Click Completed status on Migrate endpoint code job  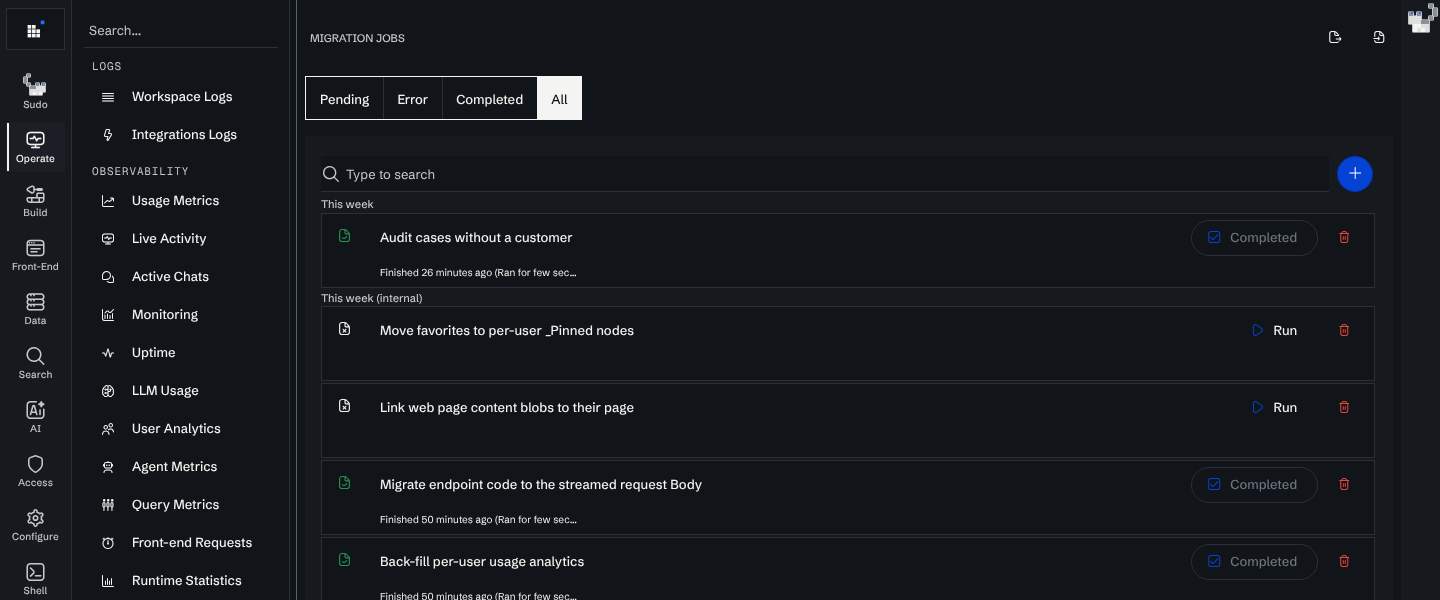pos(1254,485)
